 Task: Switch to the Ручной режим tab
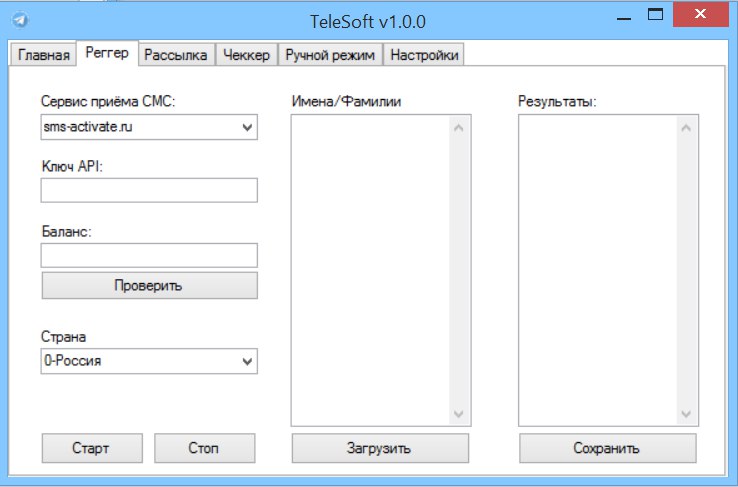[330, 55]
